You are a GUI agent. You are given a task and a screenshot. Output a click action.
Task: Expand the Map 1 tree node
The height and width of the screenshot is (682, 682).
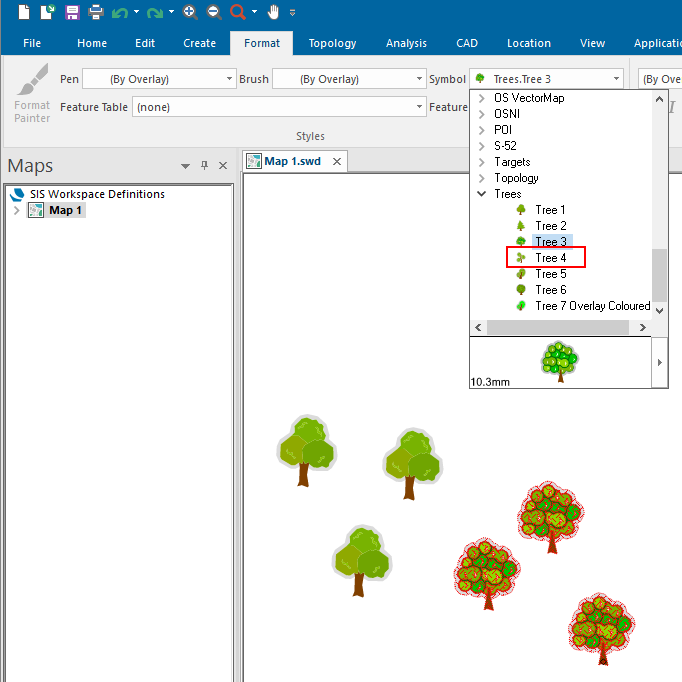(16, 210)
